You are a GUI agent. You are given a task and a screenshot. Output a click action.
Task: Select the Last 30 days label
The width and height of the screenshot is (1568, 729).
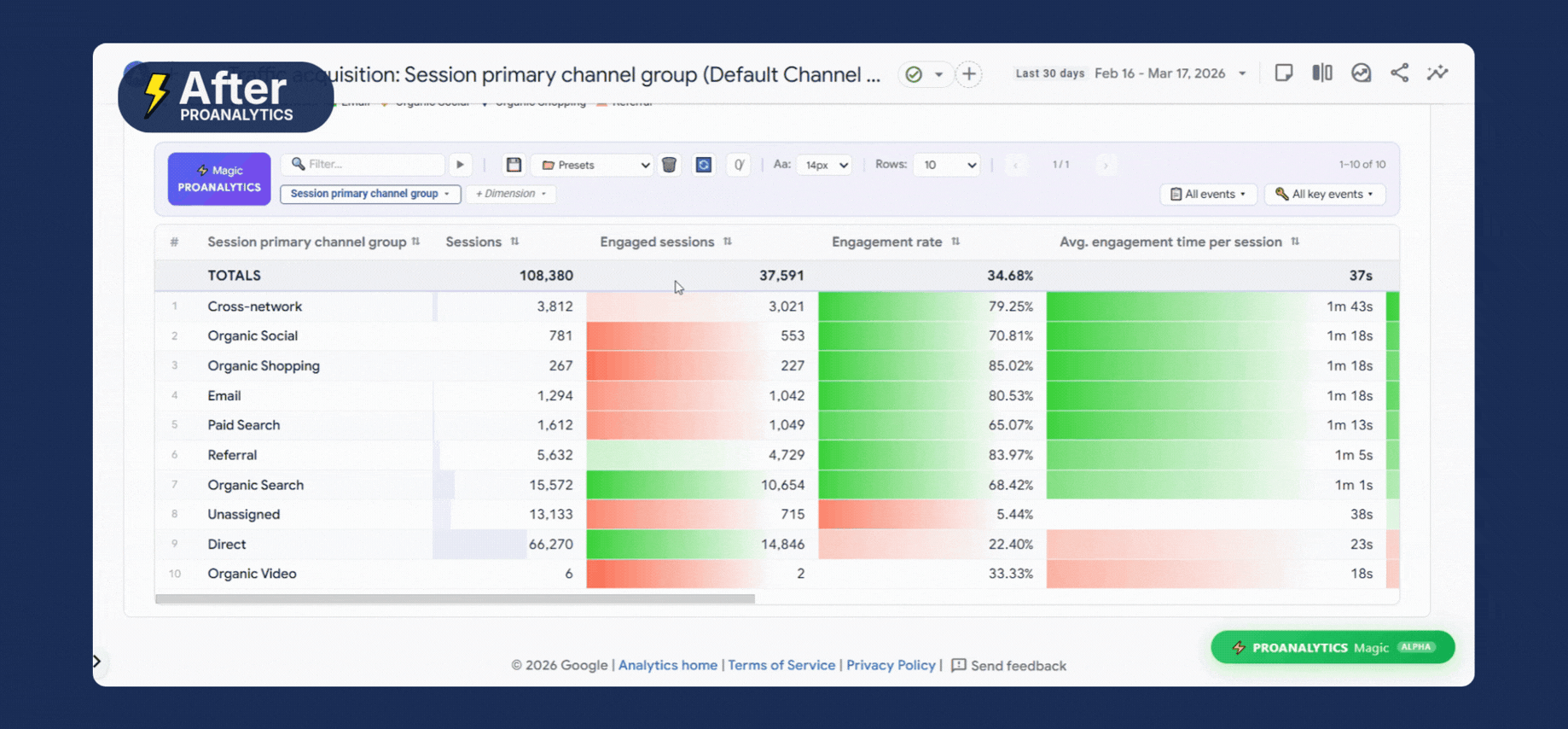tap(1049, 73)
